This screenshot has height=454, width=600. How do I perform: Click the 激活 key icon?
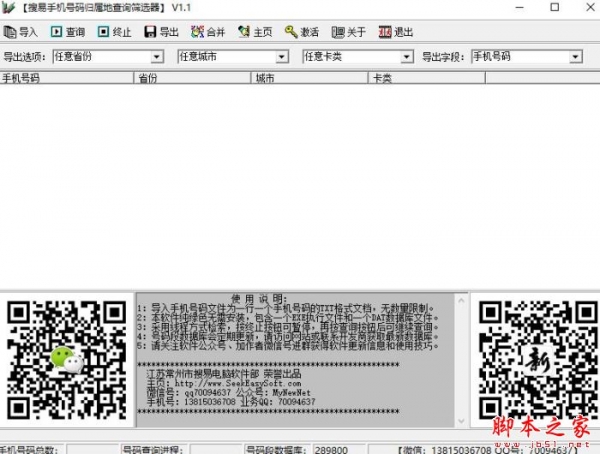(x=291, y=32)
